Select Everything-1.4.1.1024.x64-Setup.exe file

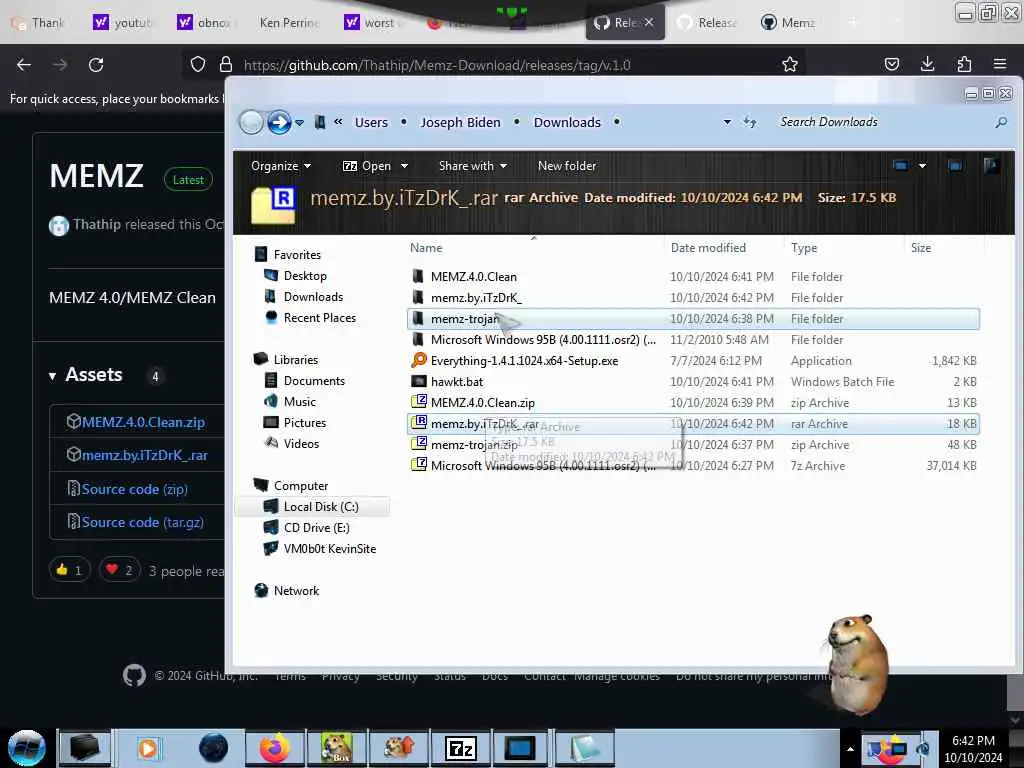[694, 360]
